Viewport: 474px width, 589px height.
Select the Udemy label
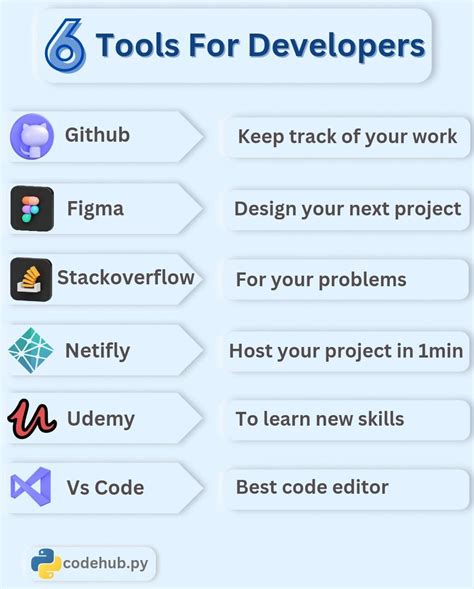click(x=101, y=419)
